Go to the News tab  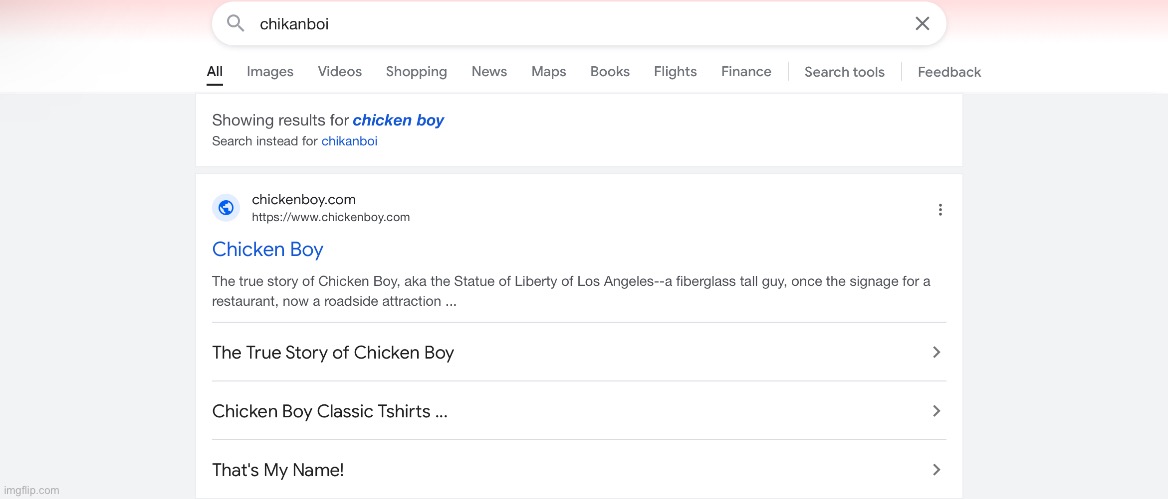pyautogui.click(x=489, y=72)
